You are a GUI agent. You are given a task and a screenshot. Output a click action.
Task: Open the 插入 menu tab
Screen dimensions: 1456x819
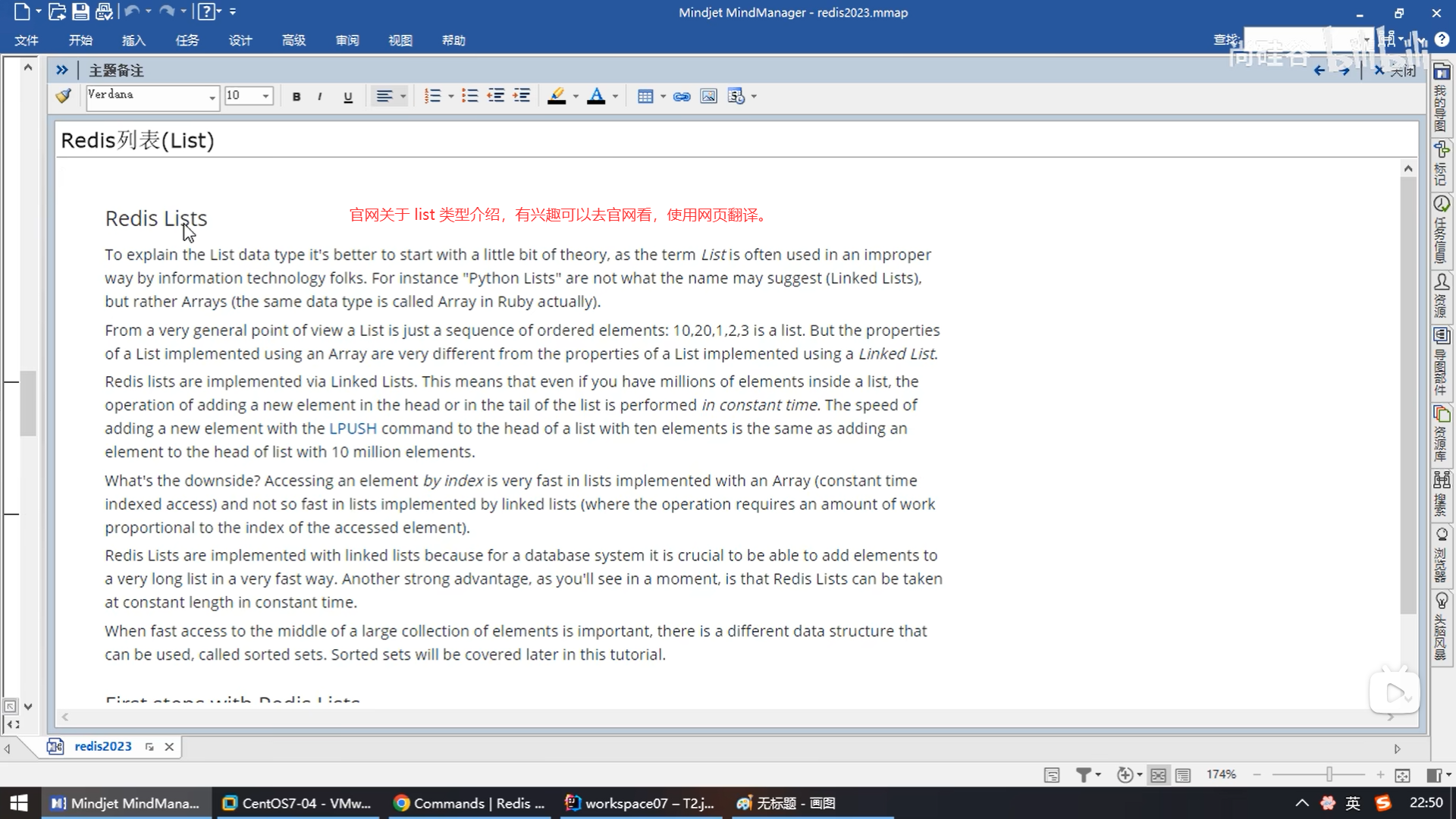pos(133,40)
